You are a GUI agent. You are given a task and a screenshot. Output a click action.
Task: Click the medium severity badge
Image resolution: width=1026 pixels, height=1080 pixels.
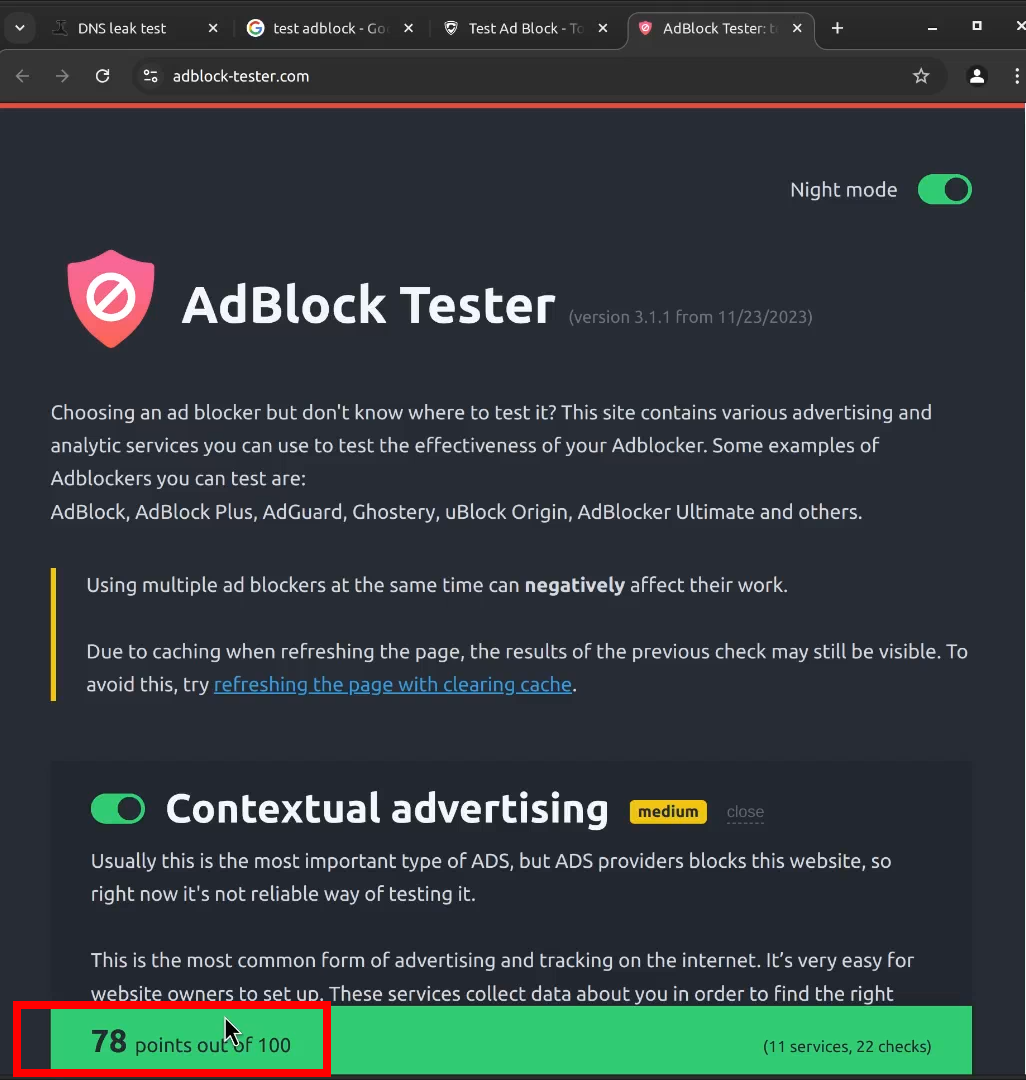click(668, 811)
